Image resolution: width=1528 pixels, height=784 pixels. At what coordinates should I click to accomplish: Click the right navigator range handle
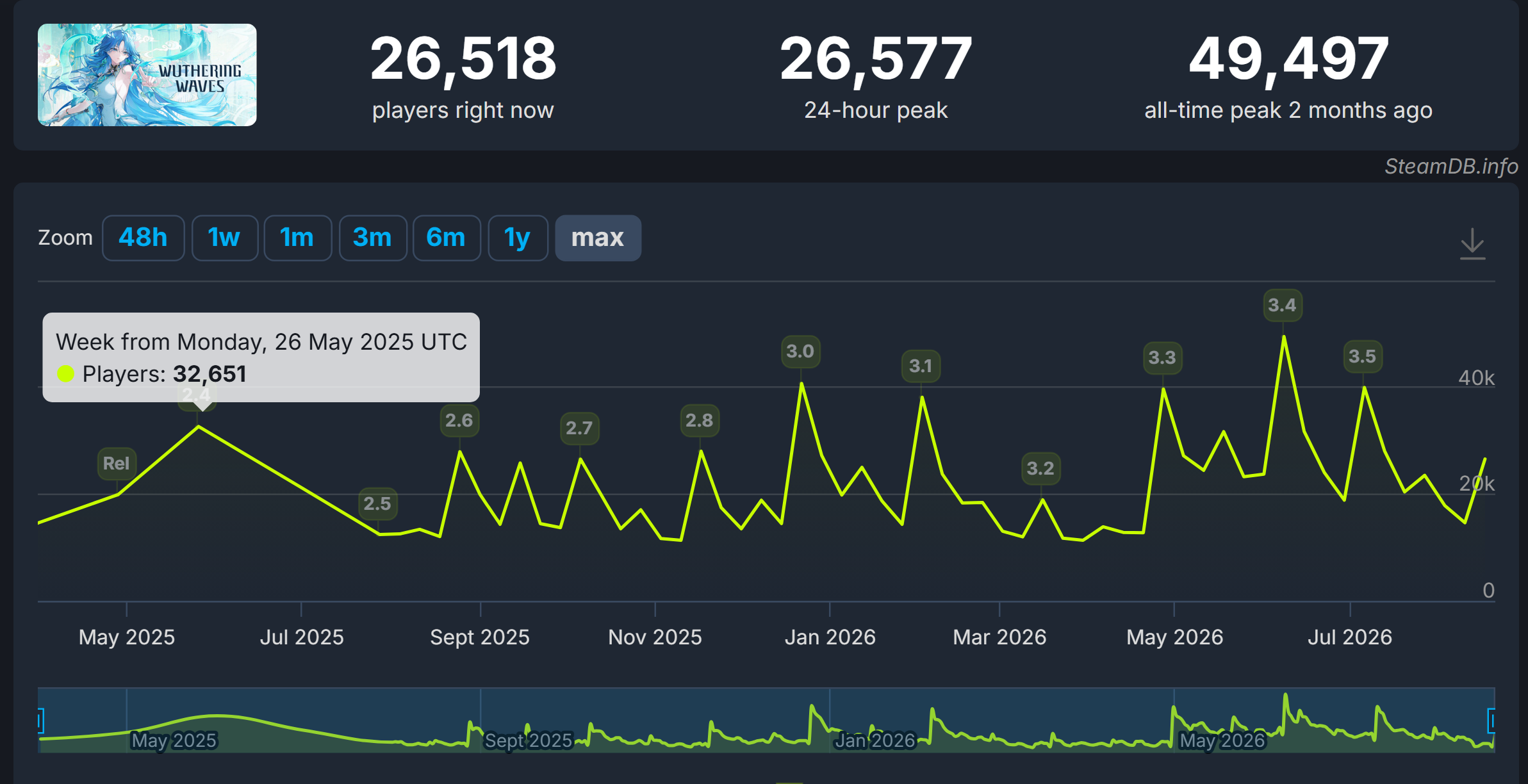pos(1492,721)
